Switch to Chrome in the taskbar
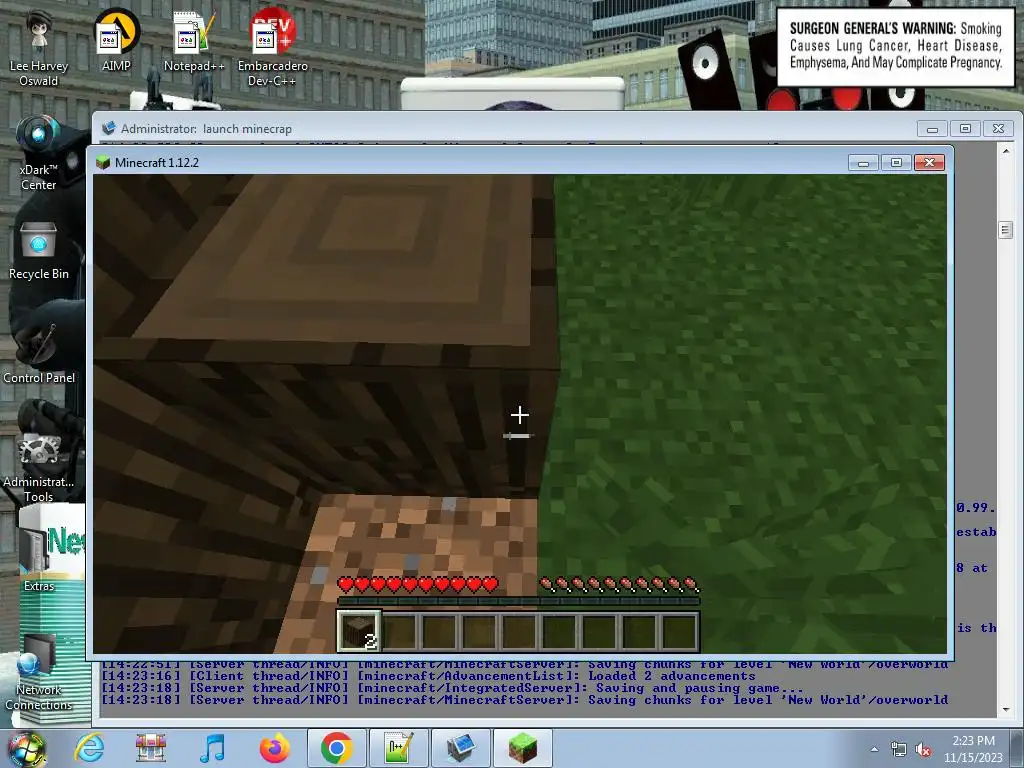This screenshot has width=1024, height=768. [336, 748]
